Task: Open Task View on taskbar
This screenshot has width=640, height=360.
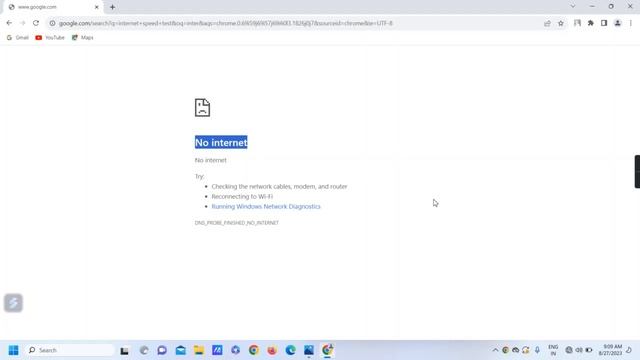Action: click(x=124, y=350)
